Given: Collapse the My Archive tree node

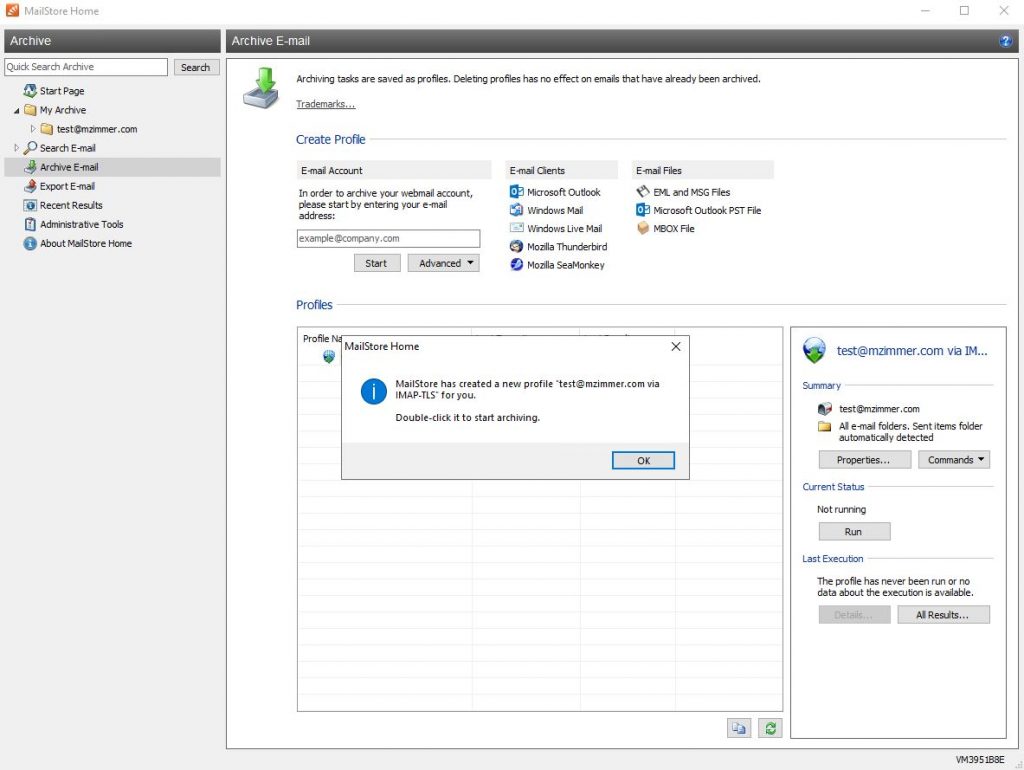Looking at the screenshot, I should tap(16, 110).
